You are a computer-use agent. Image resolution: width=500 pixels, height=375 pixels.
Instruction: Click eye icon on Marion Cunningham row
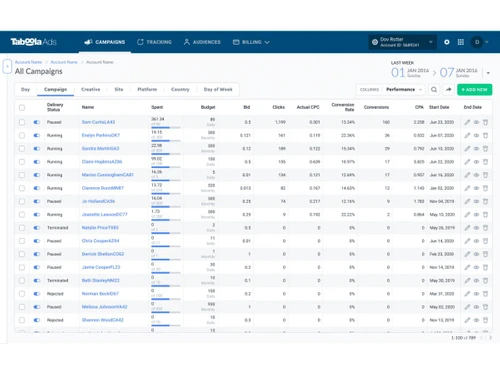point(476,175)
